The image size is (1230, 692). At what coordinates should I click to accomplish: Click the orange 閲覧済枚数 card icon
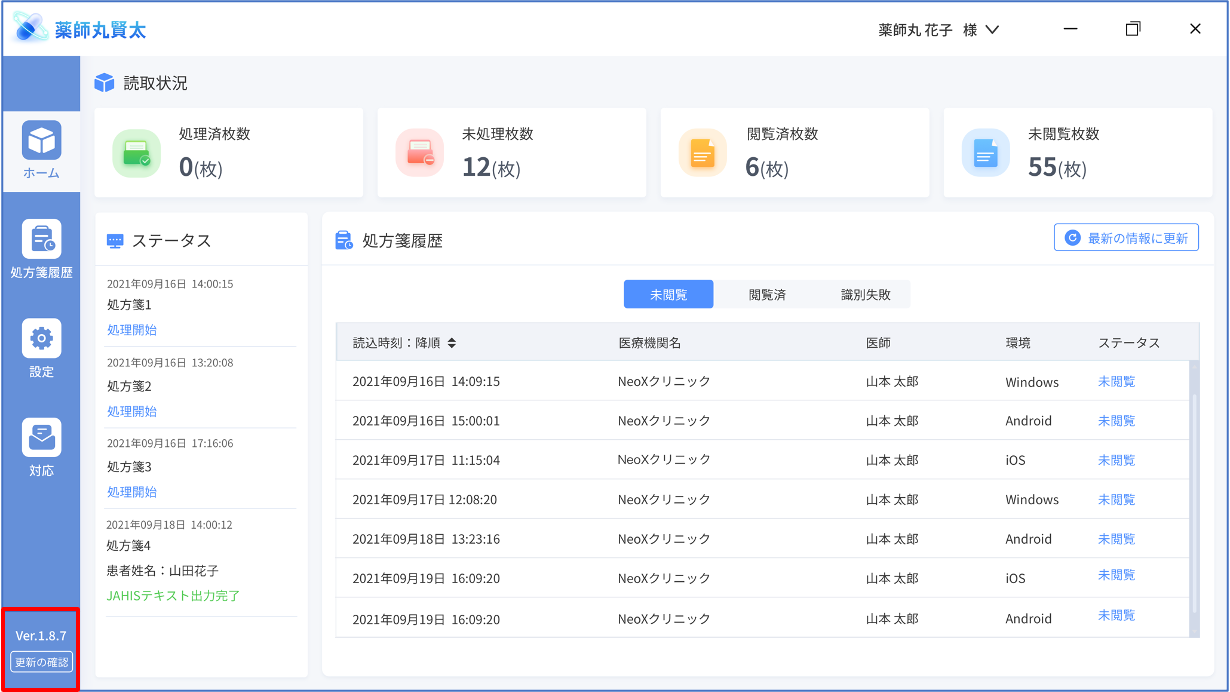[x=702, y=153]
